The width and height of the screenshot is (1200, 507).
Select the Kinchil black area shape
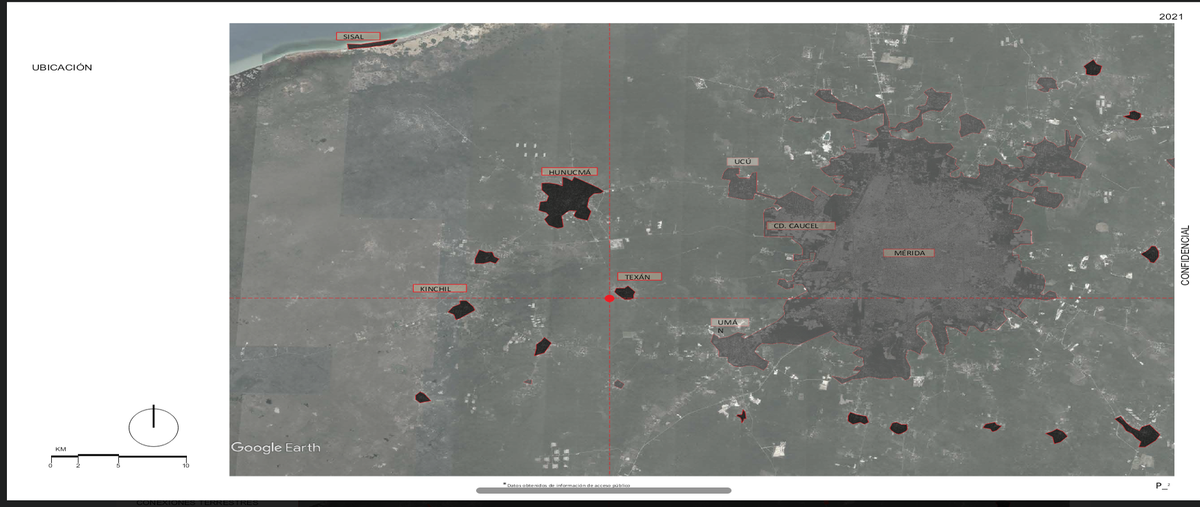point(460,309)
